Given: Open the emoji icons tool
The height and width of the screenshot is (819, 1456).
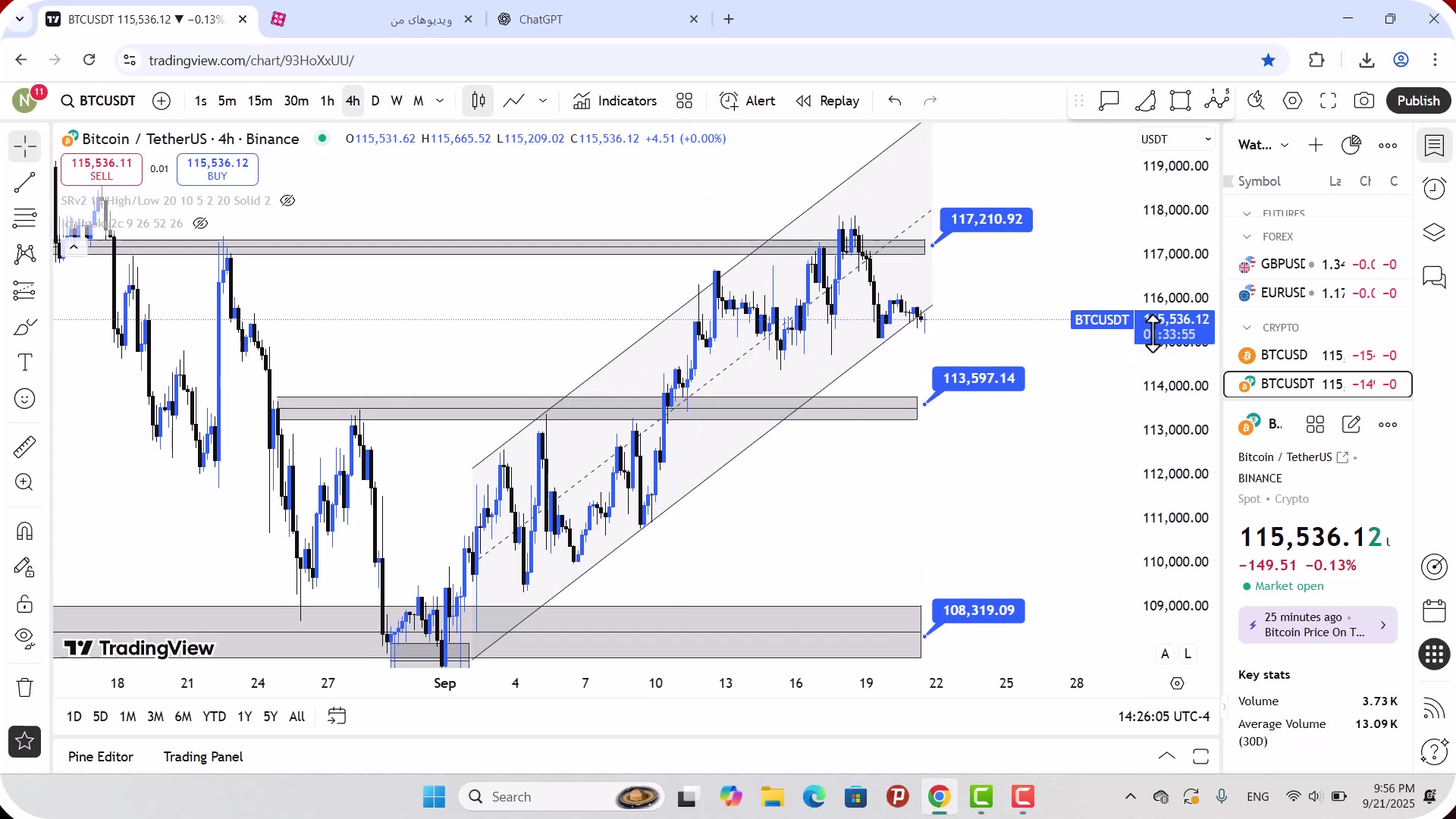Looking at the screenshot, I should point(24,399).
